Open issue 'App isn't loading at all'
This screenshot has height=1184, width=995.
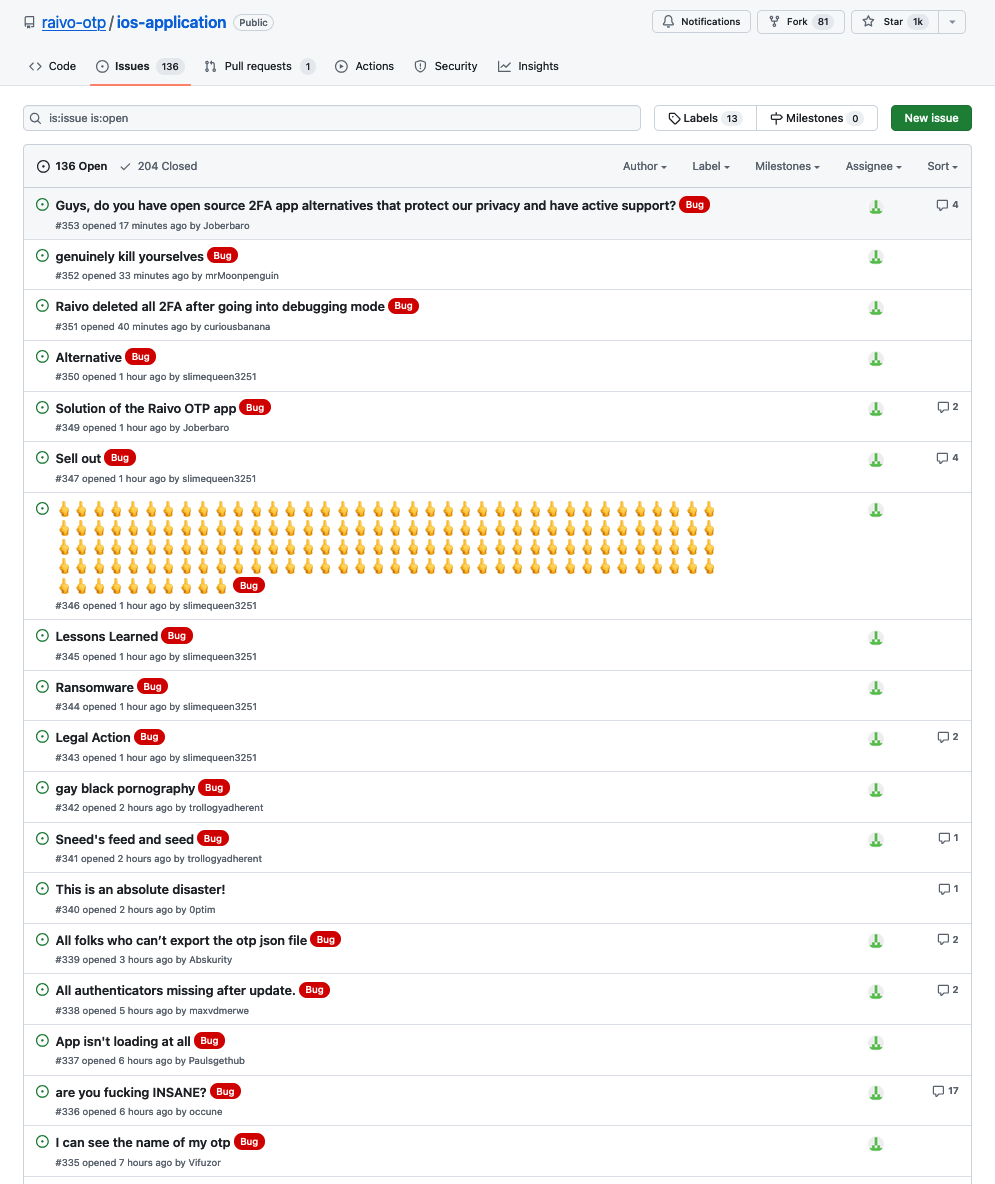[123, 1041]
